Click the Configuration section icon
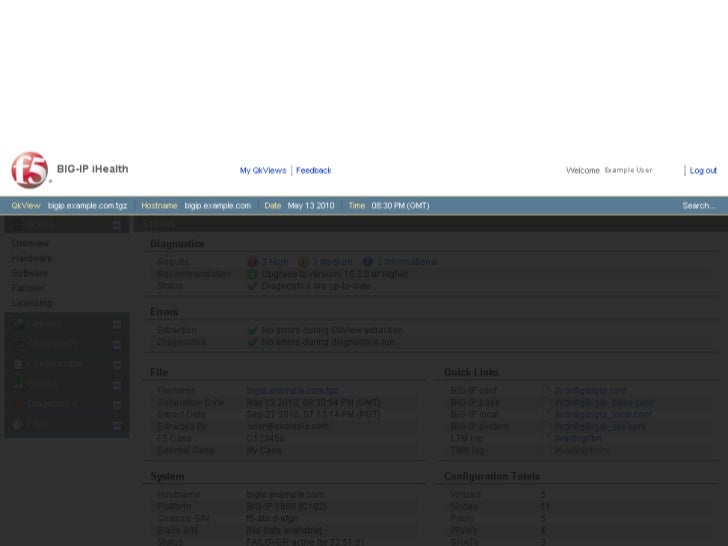Image resolution: width=728 pixels, height=546 pixels. 18,364
